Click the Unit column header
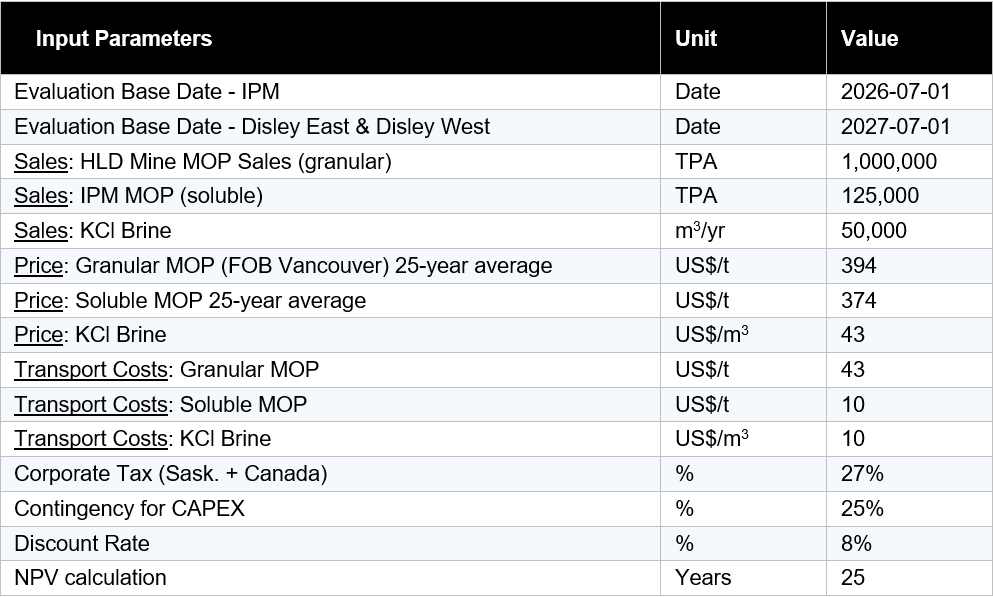The height and width of the screenshot is (597, 993). [696, 39]
